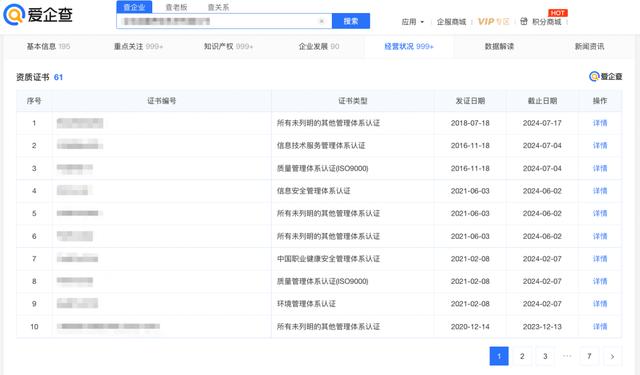640x375 pixels.
Task: Click the gift icon beside 积分商城
Action: [524, 21]
